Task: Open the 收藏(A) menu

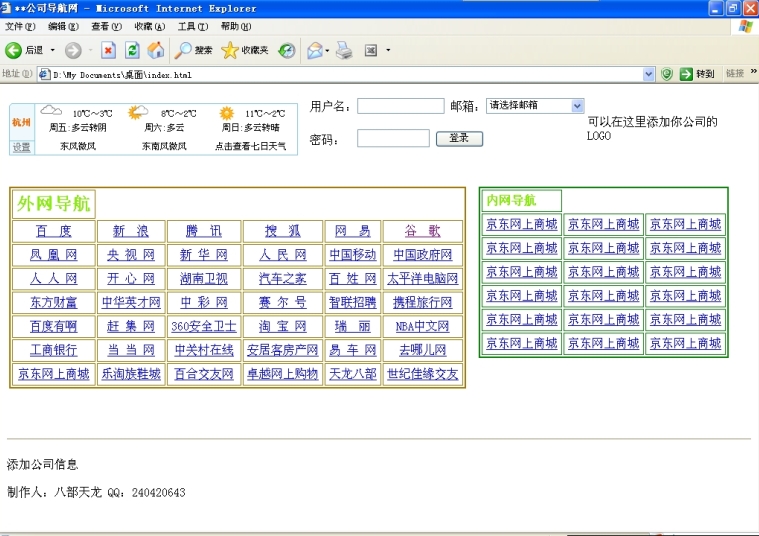Action: (150, 26)
